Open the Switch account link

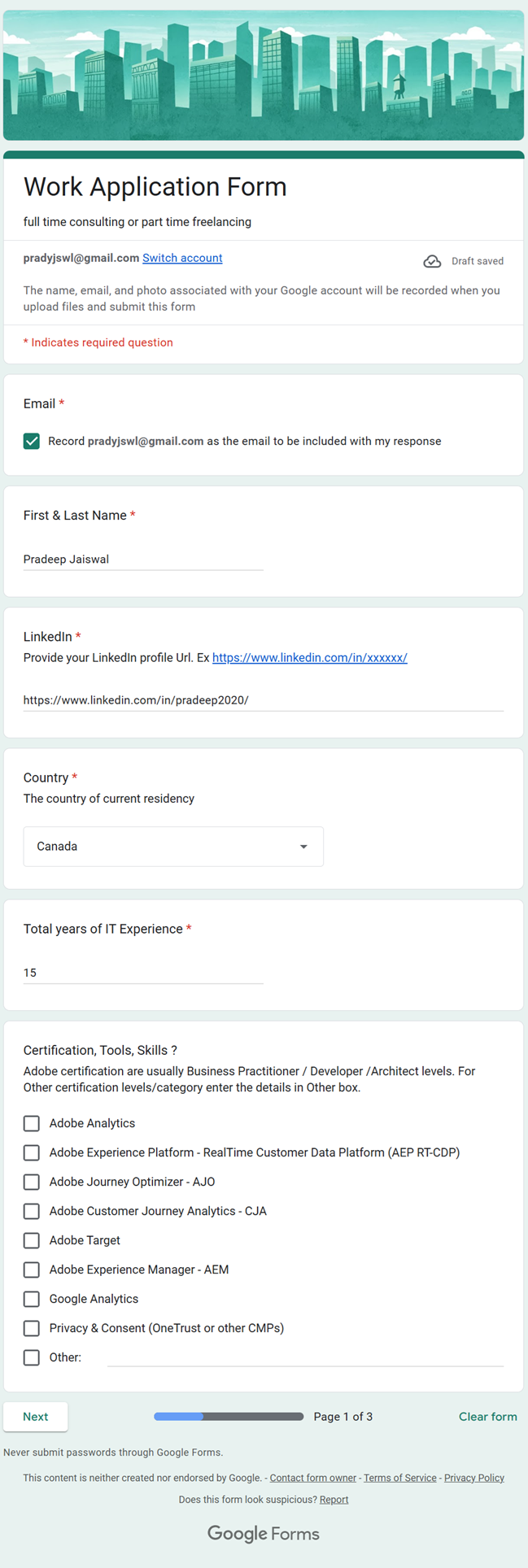182,258
